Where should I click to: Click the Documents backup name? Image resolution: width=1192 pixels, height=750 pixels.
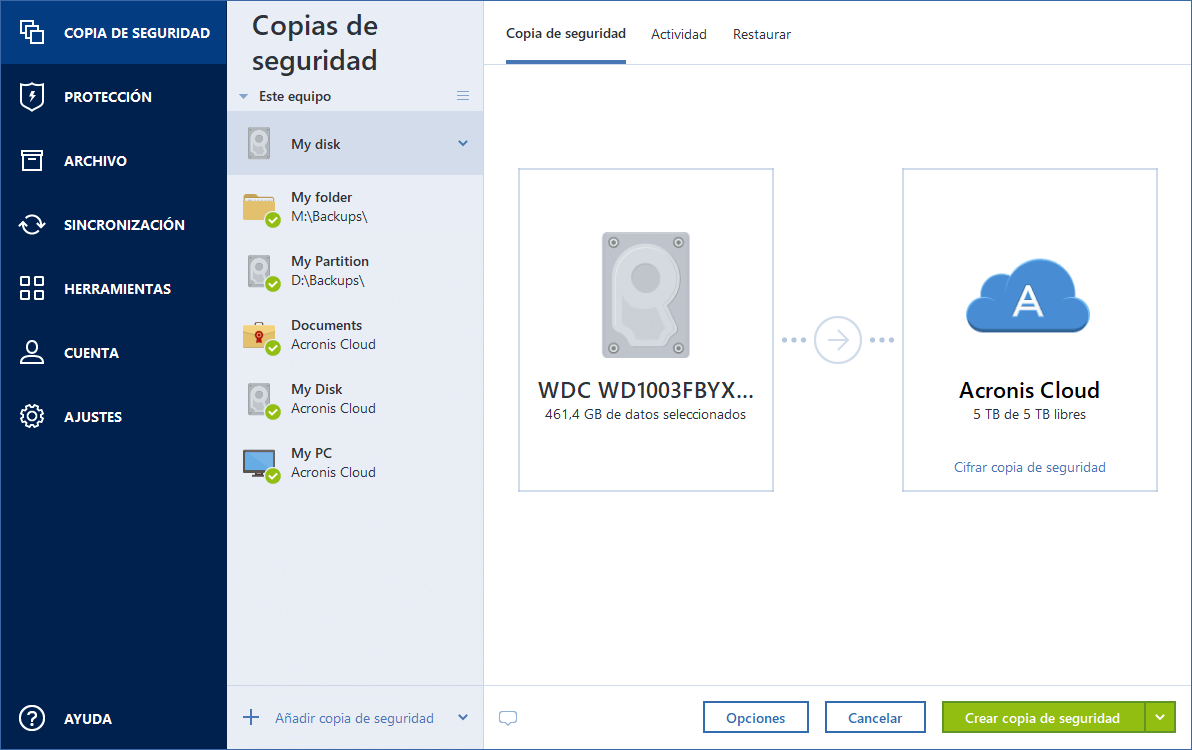tap(326, 324)
